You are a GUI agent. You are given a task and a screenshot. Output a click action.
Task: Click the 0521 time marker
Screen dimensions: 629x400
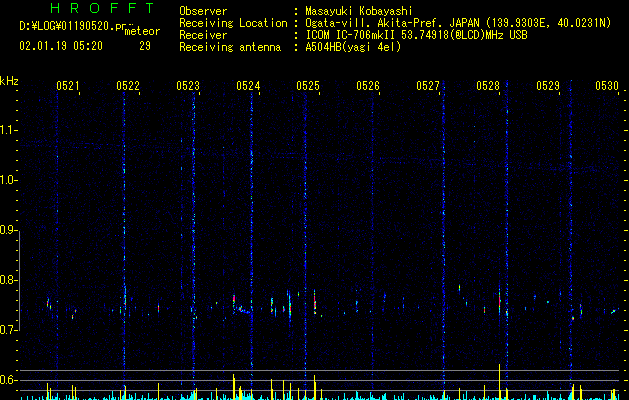tap(67, 86)
